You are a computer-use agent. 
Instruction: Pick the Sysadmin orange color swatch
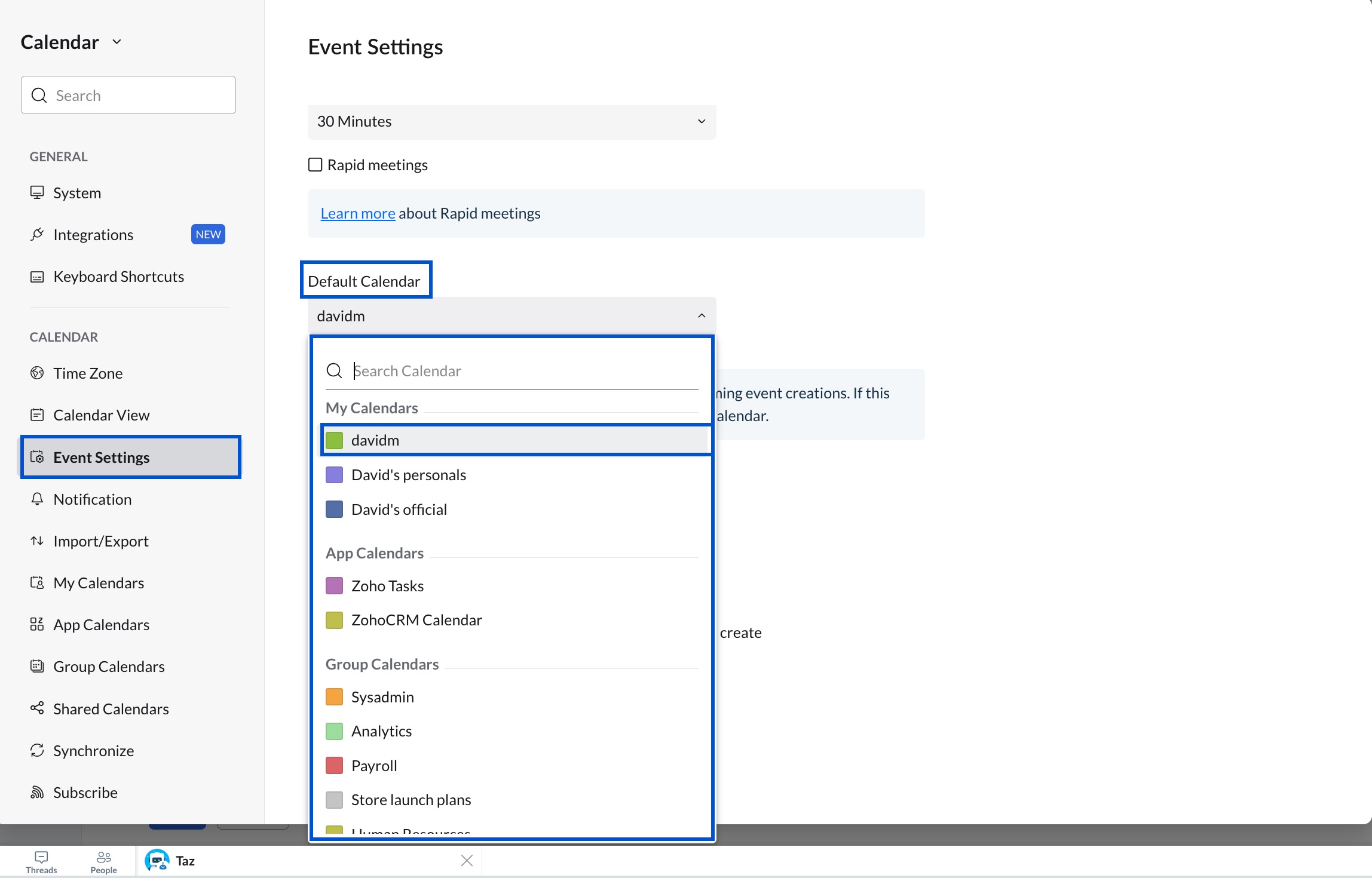(x=334, y=696)
